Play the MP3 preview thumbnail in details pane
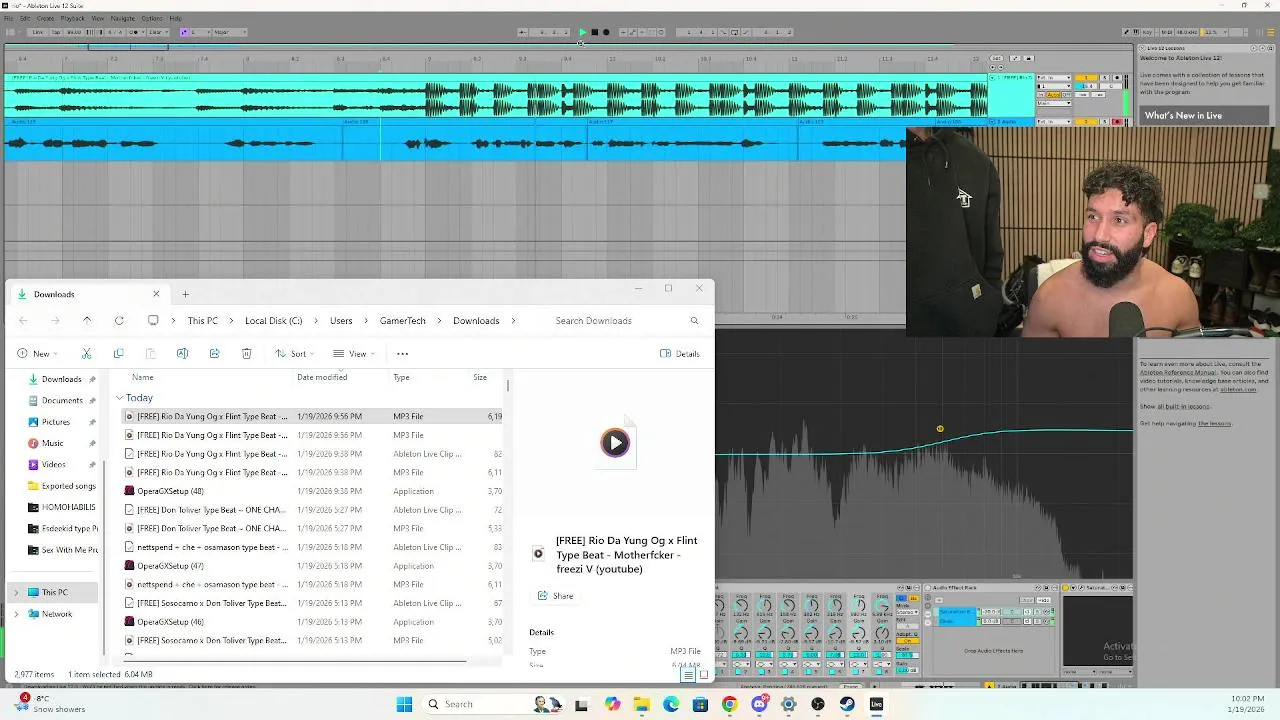Viewport: 1280px width, 720px height. (615, 442)
